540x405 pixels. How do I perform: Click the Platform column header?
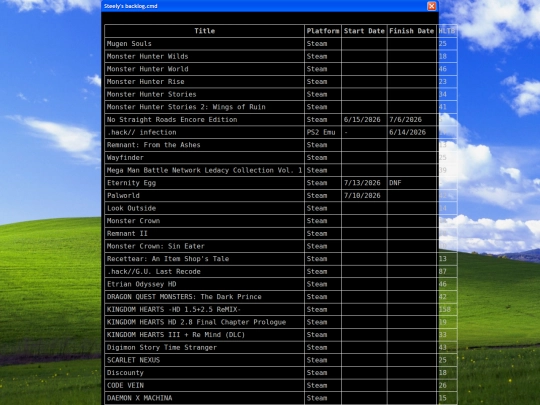(x=323, y=31)
